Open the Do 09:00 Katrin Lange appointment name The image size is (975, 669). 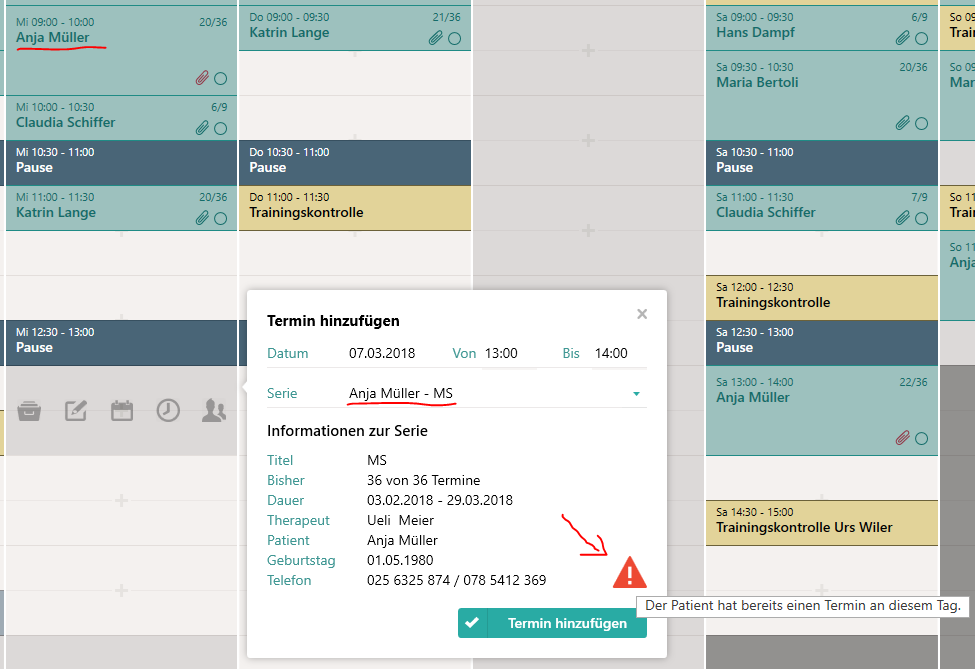coord(289,32)
